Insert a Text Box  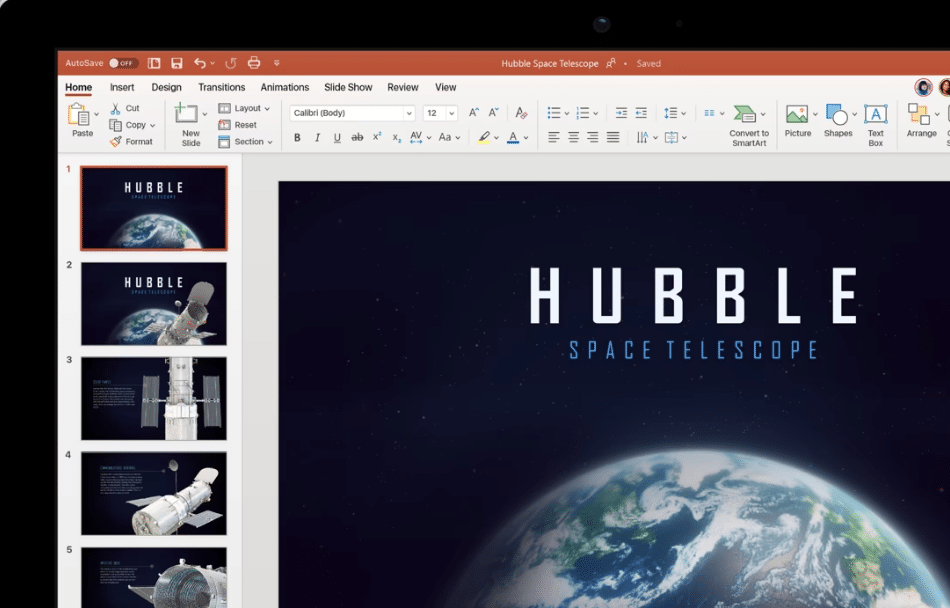(875, 120)
